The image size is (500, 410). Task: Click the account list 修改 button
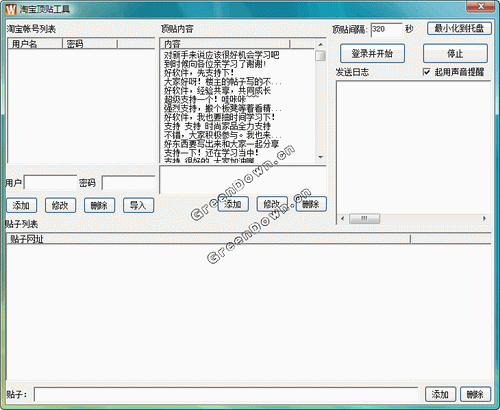pyautogui.click(x=60, y=205)
